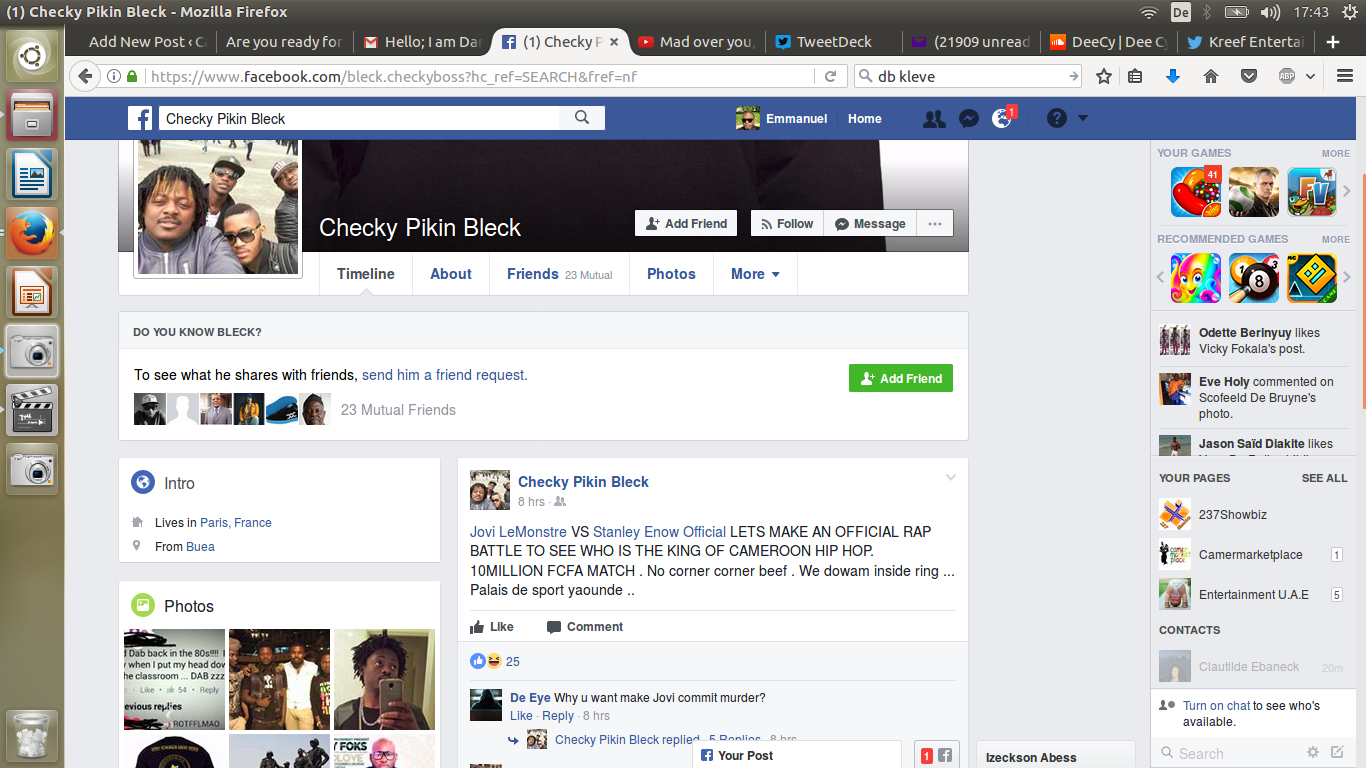Open Candy Crush game icon
1366x768 pixels.
click(1196, 192)
